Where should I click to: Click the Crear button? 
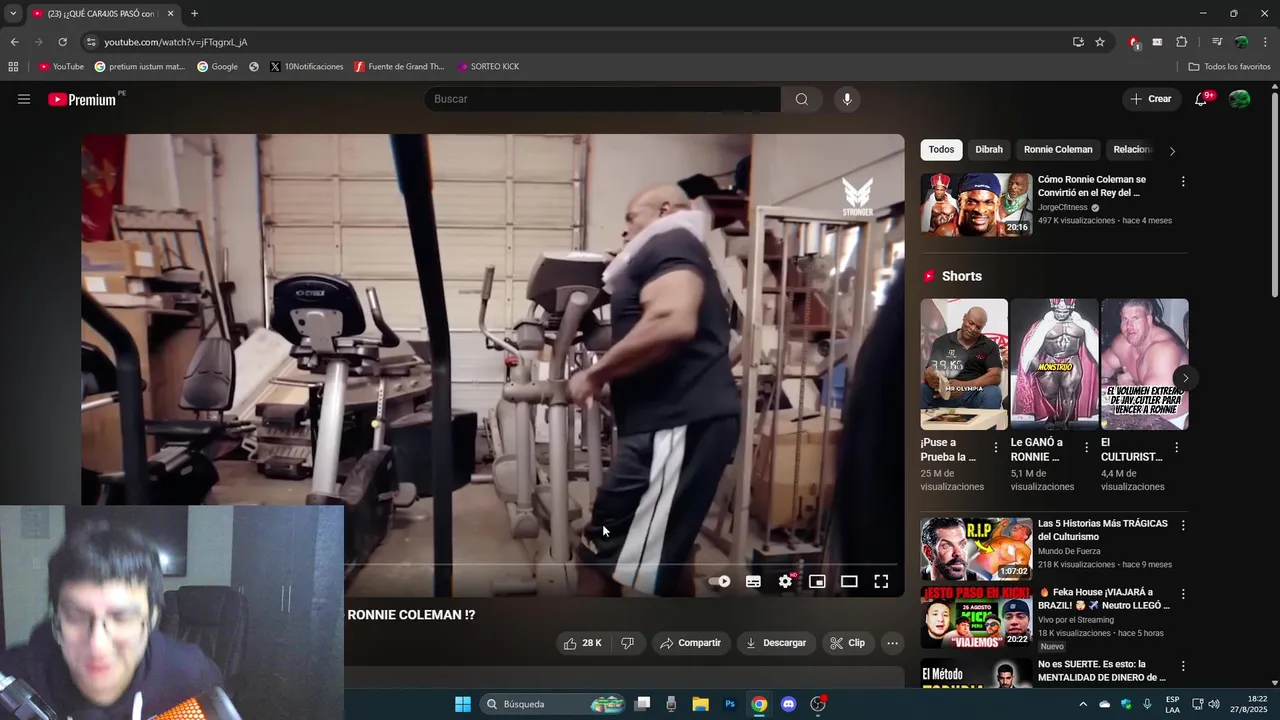tap(1150, 99)
